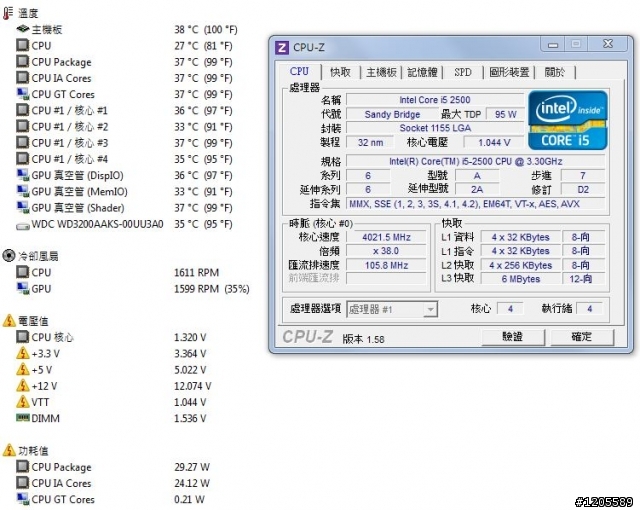
Task: Click the +12 V voltage warning icon
Action: pos(23,386)
